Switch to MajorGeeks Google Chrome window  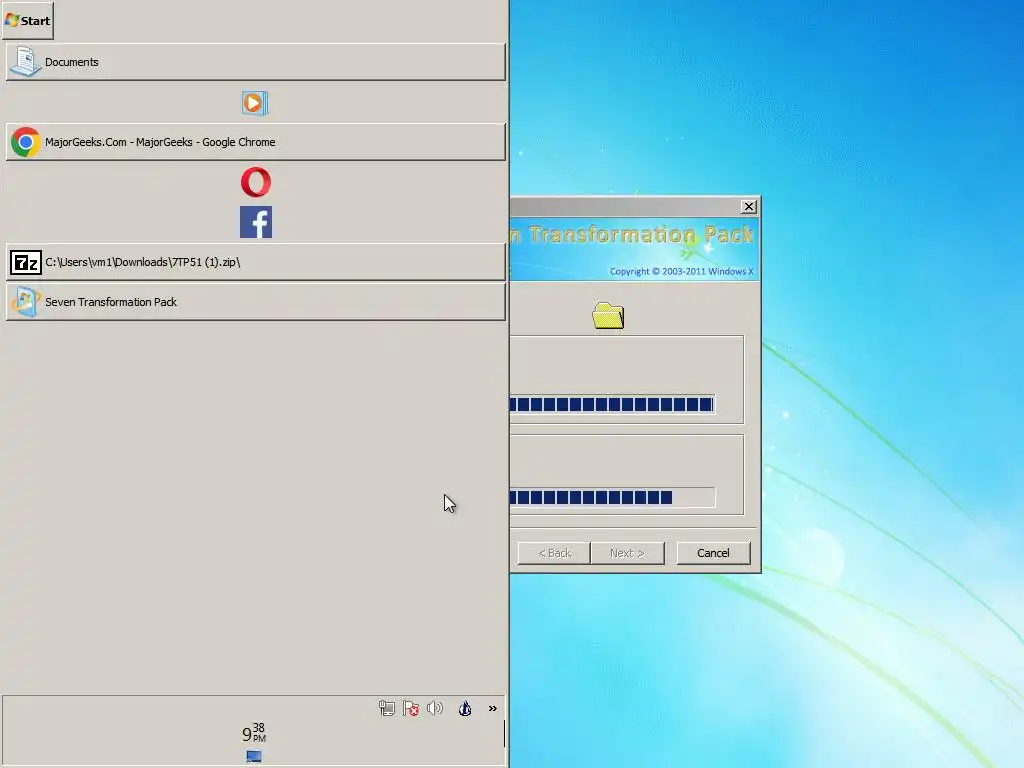tap(255, 142)
